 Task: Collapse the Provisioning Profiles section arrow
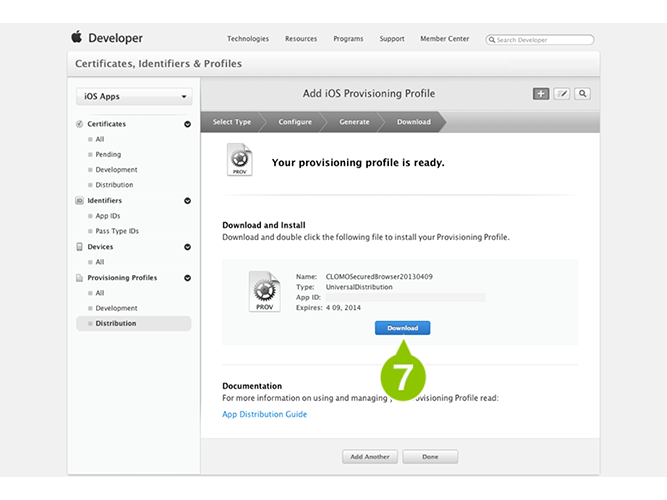[187, 278]
